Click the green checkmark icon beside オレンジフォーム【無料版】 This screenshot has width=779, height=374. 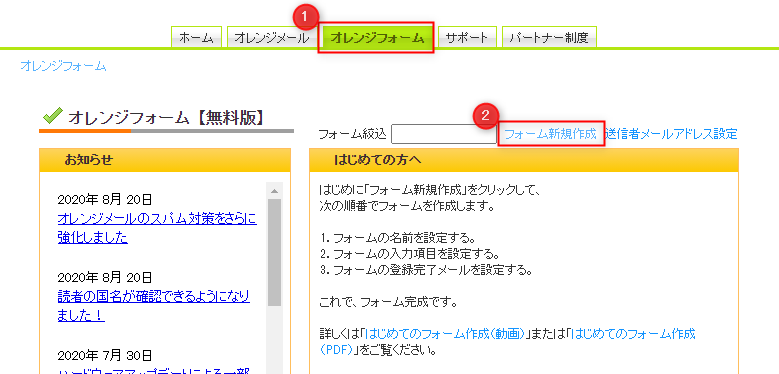(x=52, y=117)
